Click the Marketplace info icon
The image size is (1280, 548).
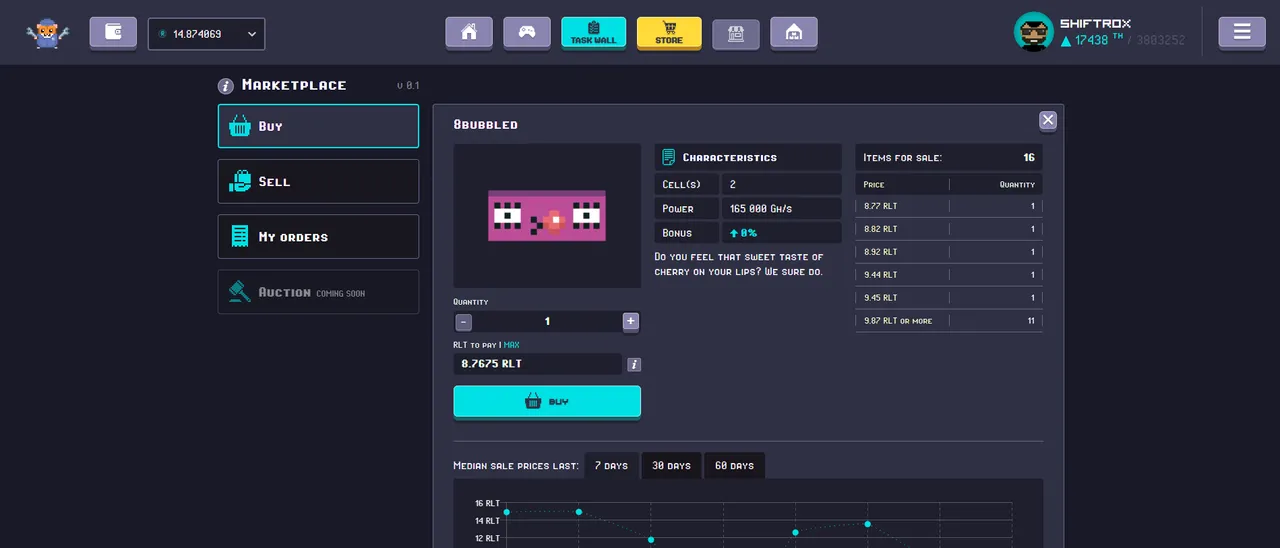(226, 86)
